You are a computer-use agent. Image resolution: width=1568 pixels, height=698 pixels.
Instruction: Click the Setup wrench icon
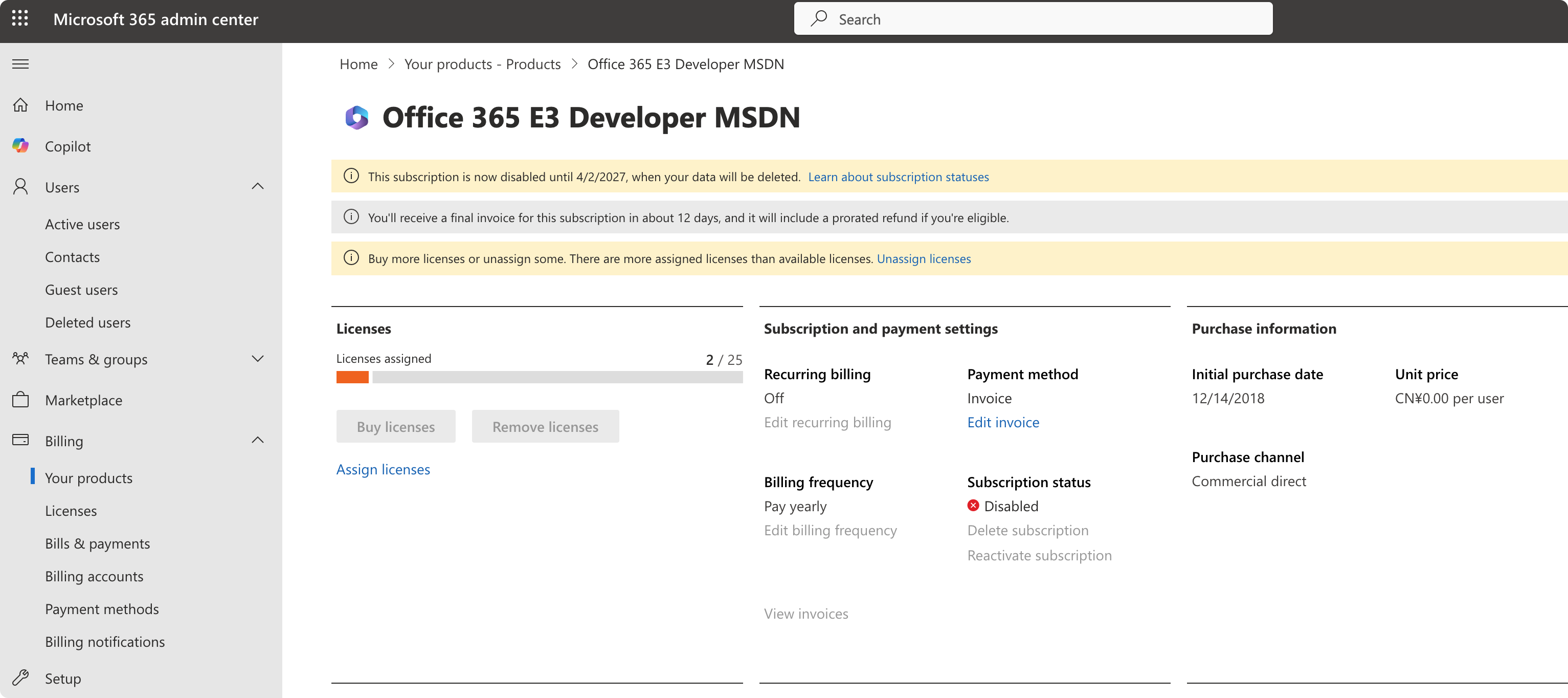coord(20,678)
